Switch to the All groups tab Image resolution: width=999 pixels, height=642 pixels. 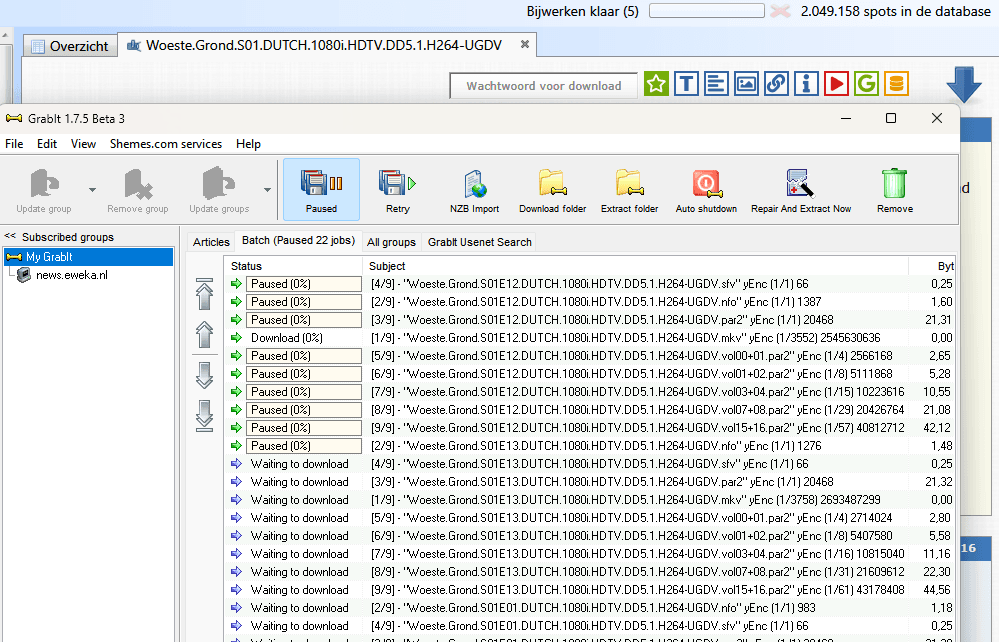(391, 242)
